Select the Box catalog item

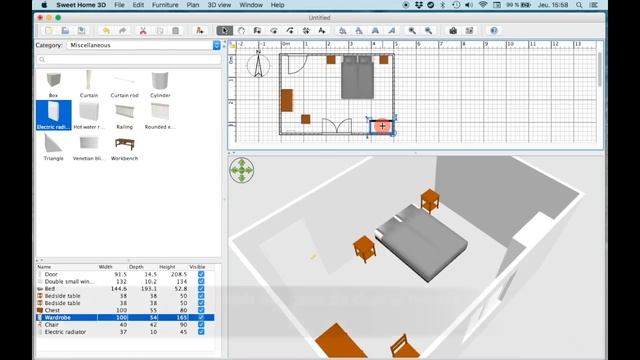tap(53, 84)
